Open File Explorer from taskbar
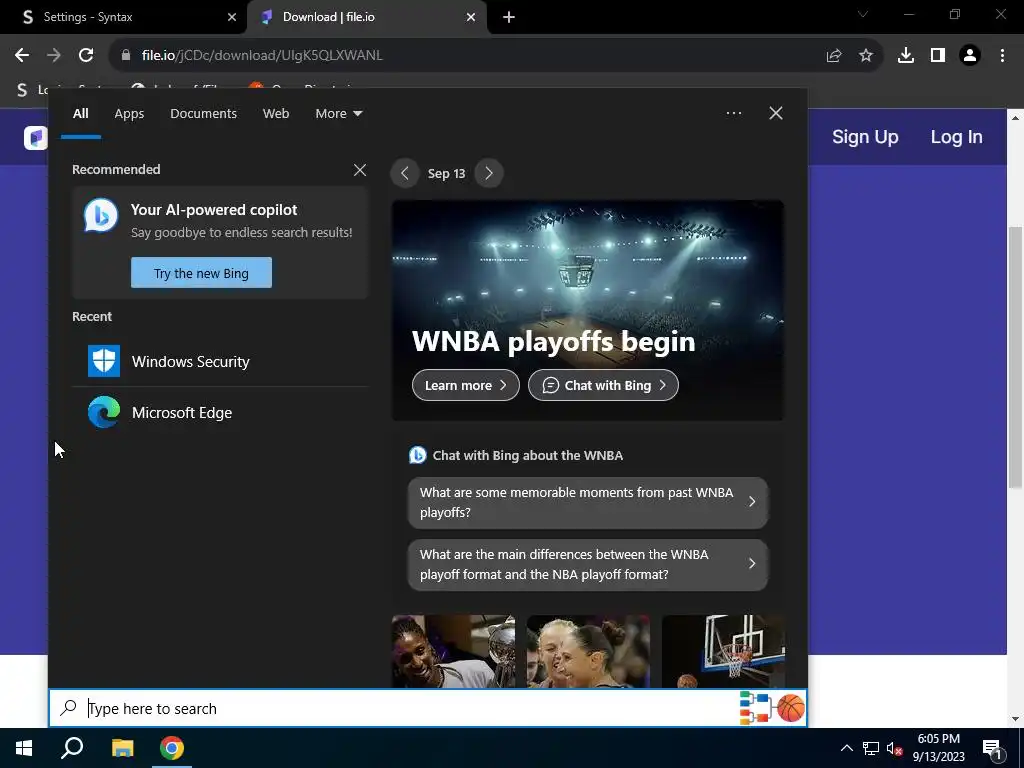 [122, 748]
